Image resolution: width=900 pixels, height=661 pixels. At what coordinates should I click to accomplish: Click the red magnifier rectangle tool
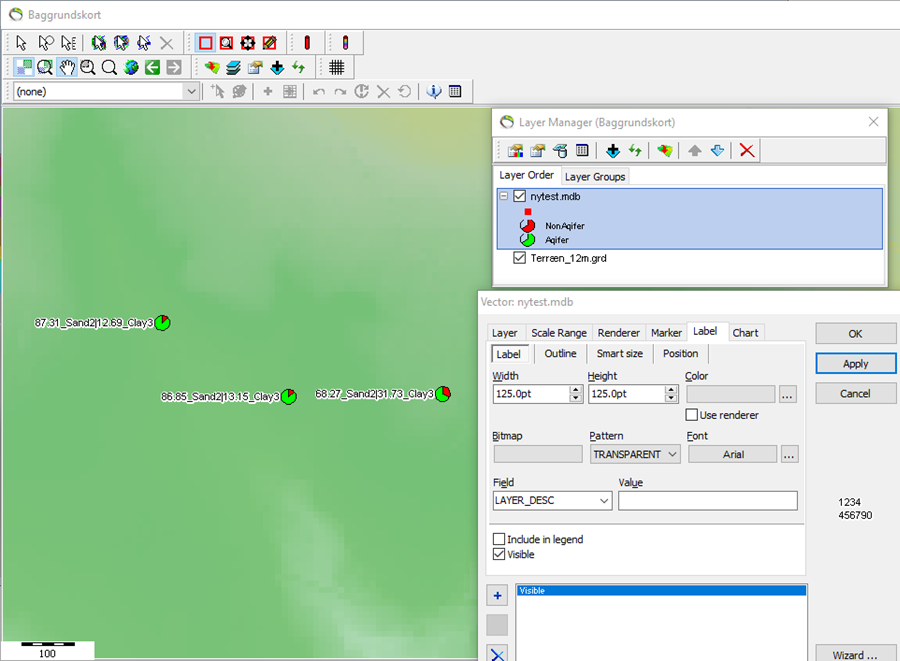click(227, 43)
